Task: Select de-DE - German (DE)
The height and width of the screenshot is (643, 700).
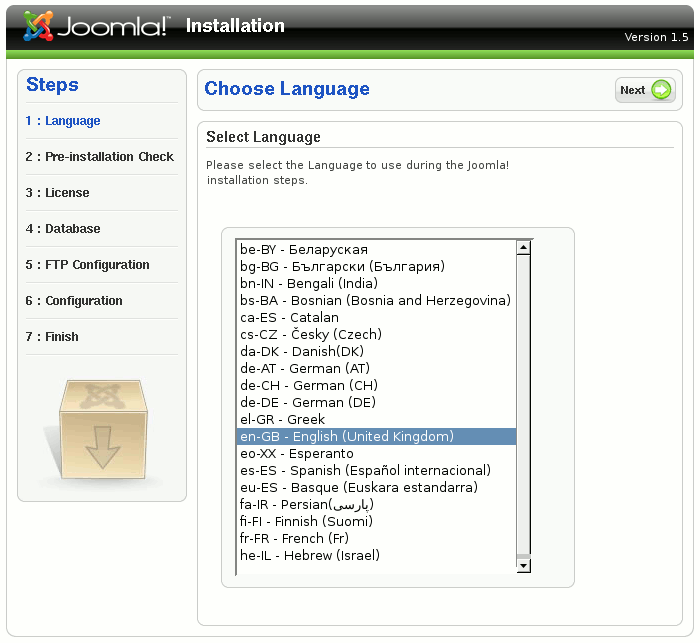Action: pos(376,402)
